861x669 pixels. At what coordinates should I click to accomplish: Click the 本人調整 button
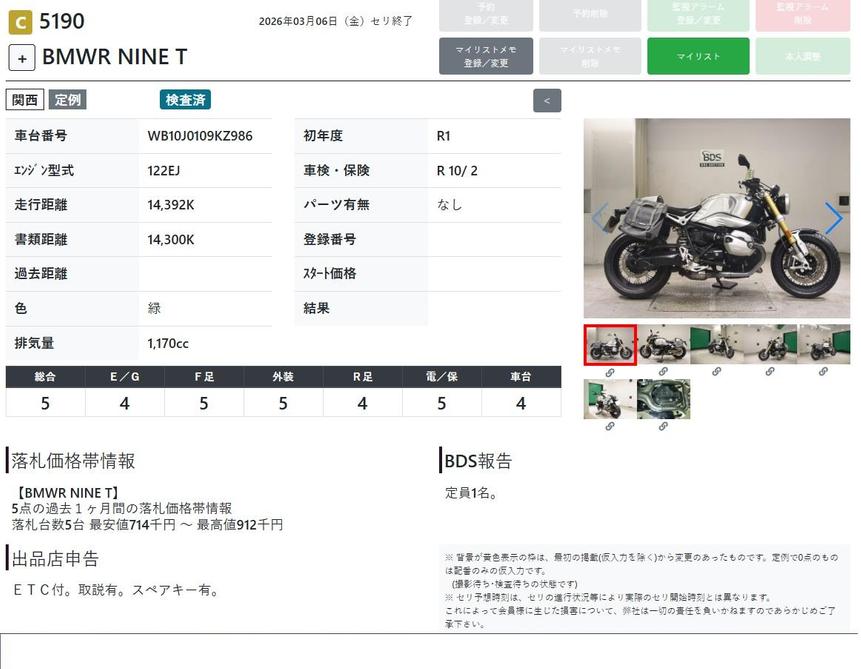click(803, 56)
